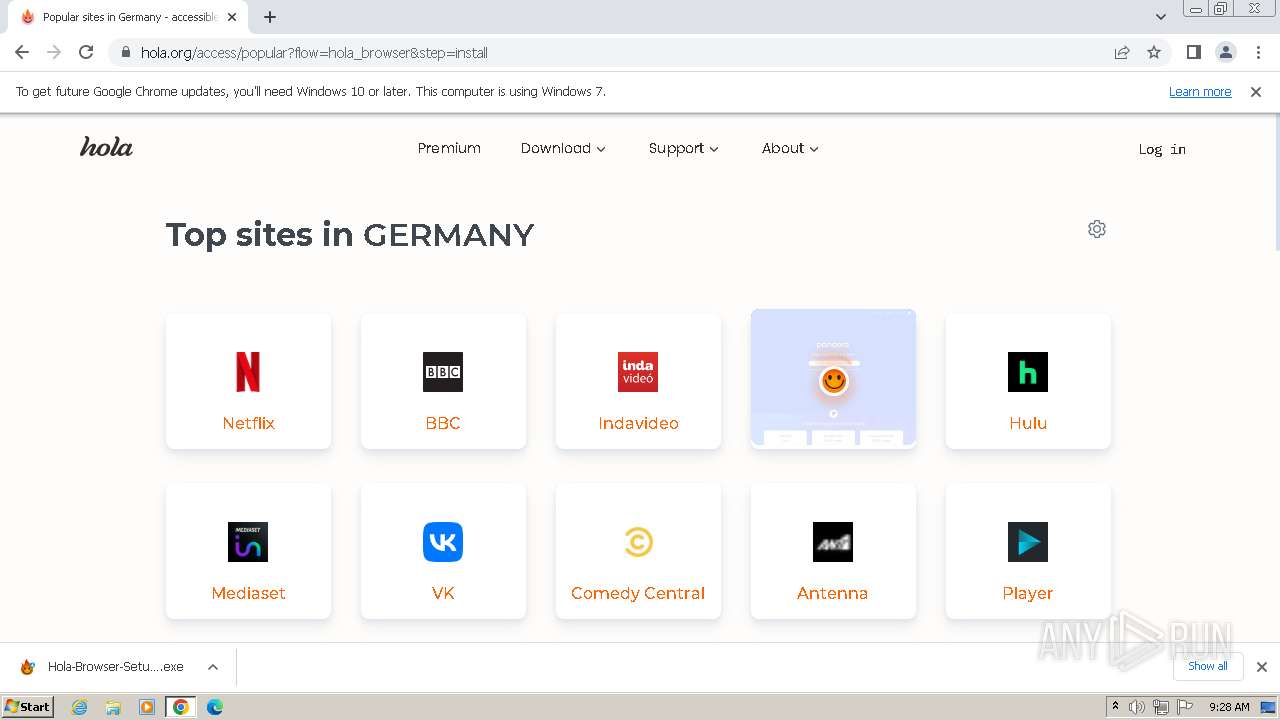1280x720 pixels.
Task: View site information via the lock icon
Action: (x=126, y=52)
